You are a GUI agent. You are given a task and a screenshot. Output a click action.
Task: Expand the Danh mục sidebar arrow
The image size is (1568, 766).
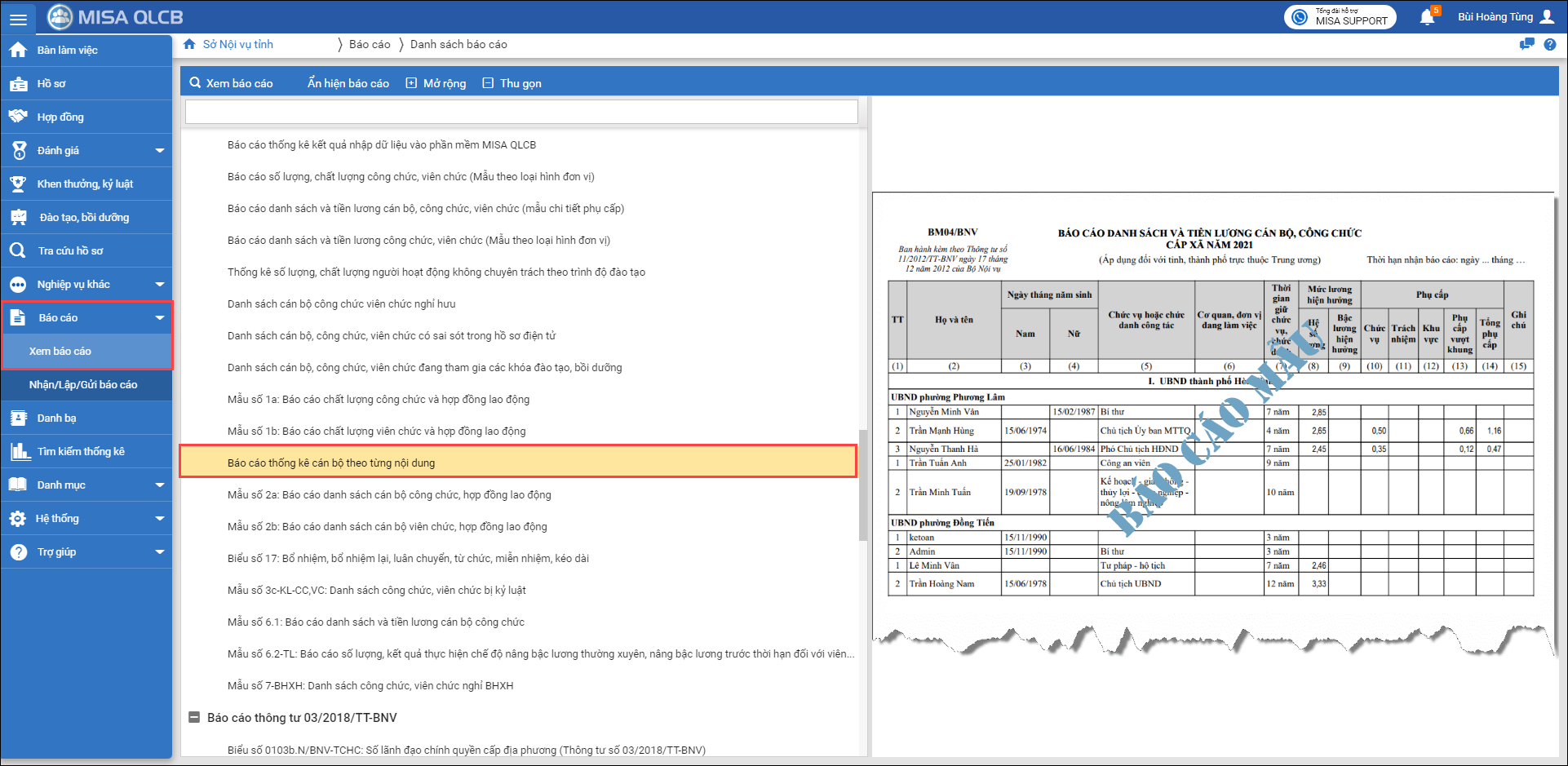[160, 485]
